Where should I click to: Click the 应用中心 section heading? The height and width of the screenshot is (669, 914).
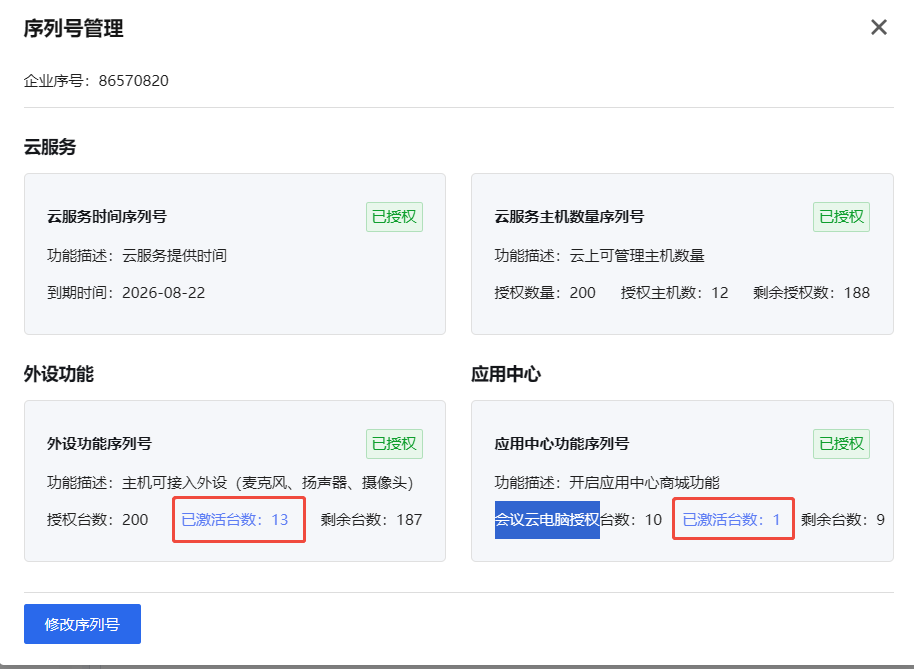click(506, 374)
